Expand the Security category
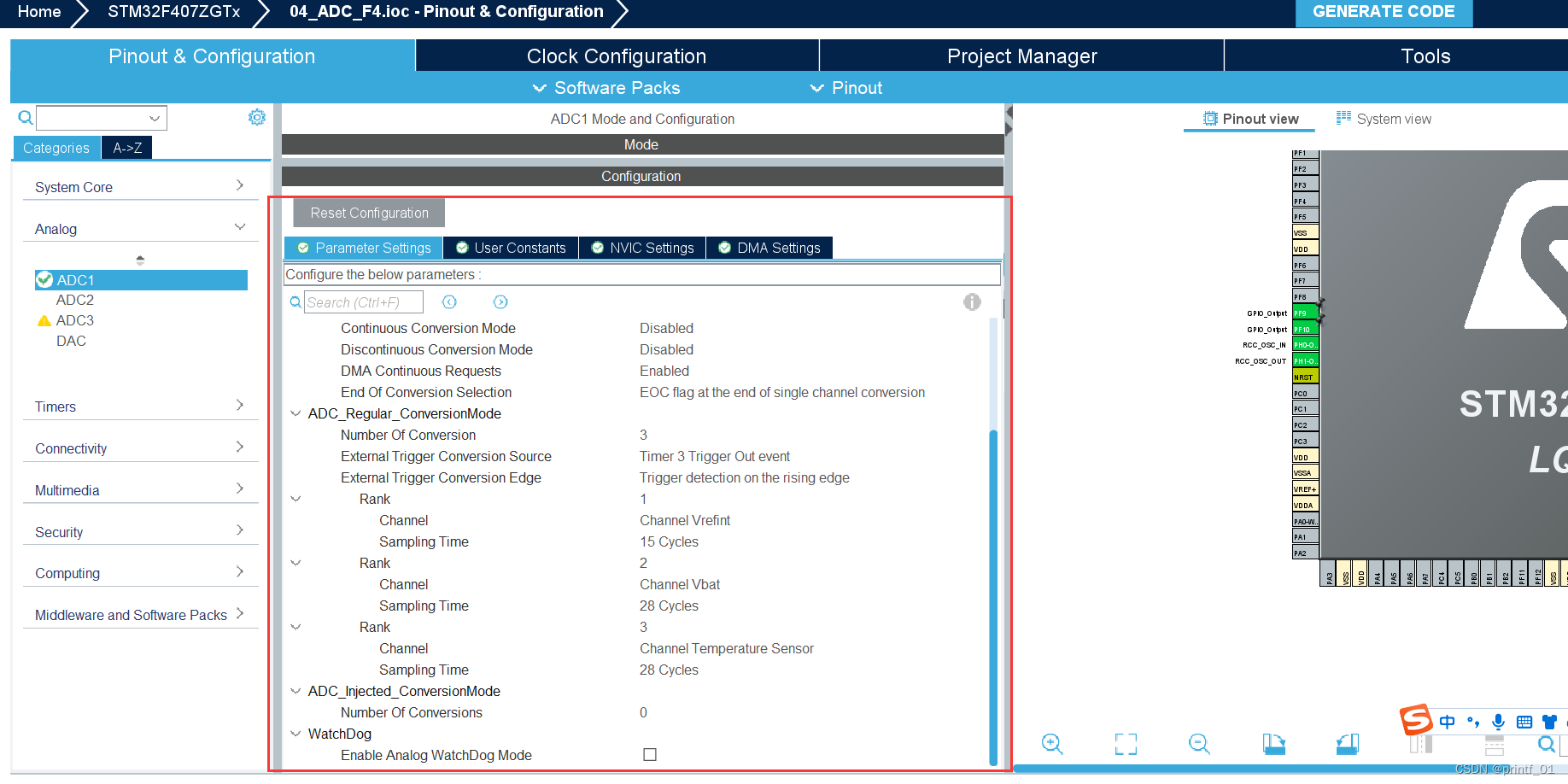The width and height of the screenshot is (1568, 784). click(140, 532)
